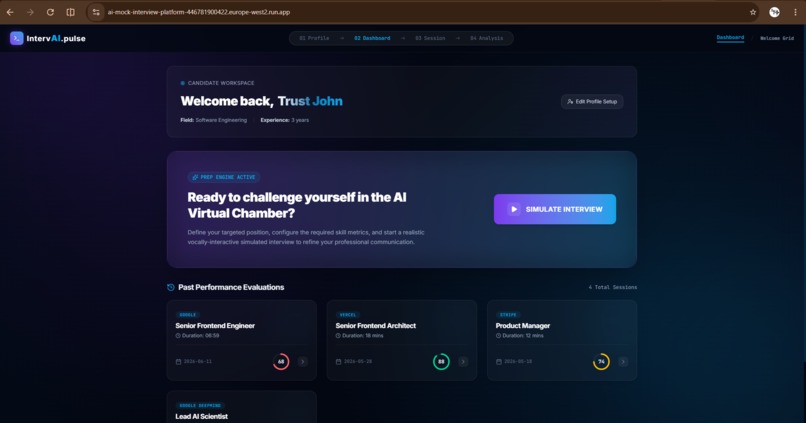Click the browser address bar URL
Screen dimensions: 806x423
[x=199, y=12]
